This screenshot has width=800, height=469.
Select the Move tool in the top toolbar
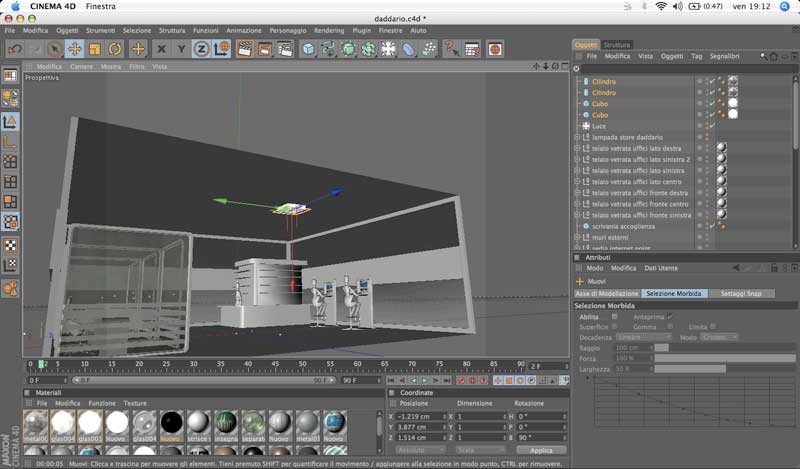pos(74,49)
